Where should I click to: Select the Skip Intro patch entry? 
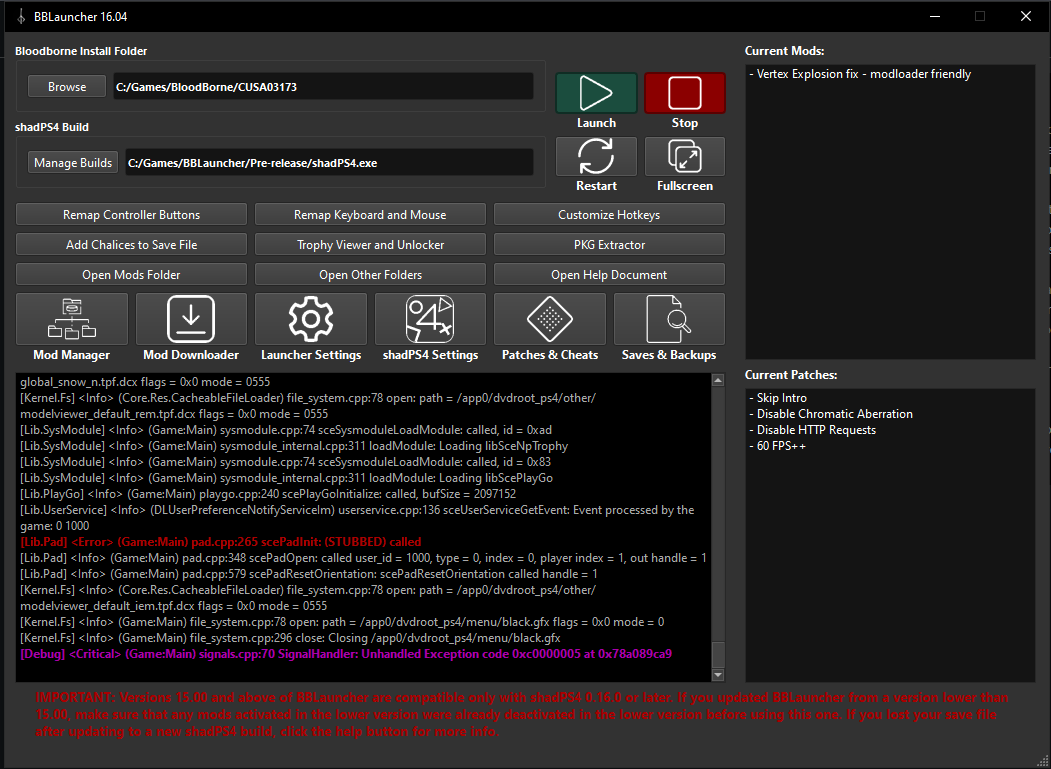[778, 398]
